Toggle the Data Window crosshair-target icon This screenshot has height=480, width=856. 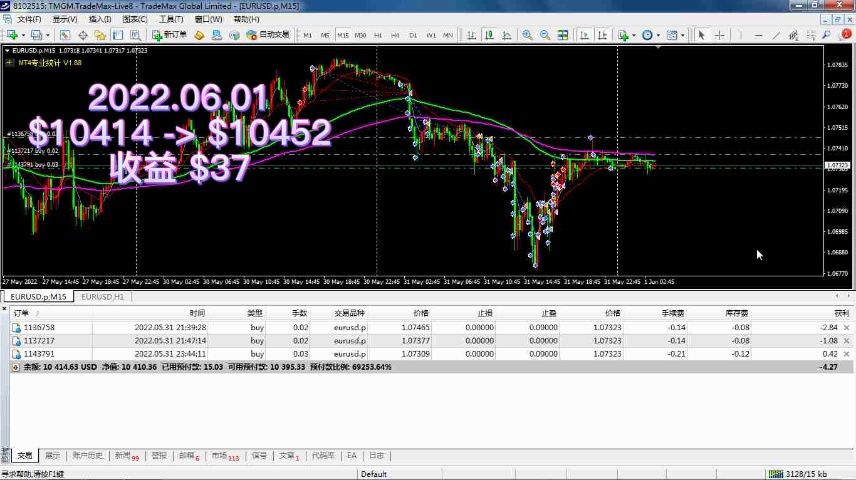82,35
